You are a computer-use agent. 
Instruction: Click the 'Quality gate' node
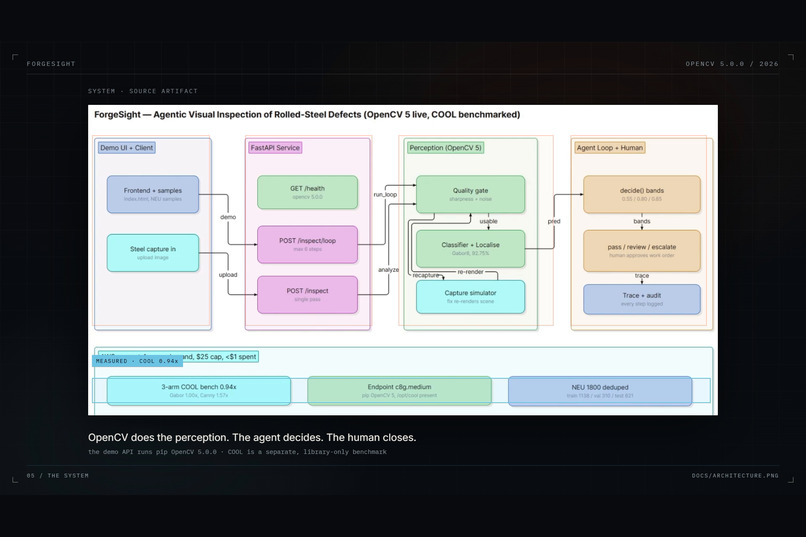(470, 194)
